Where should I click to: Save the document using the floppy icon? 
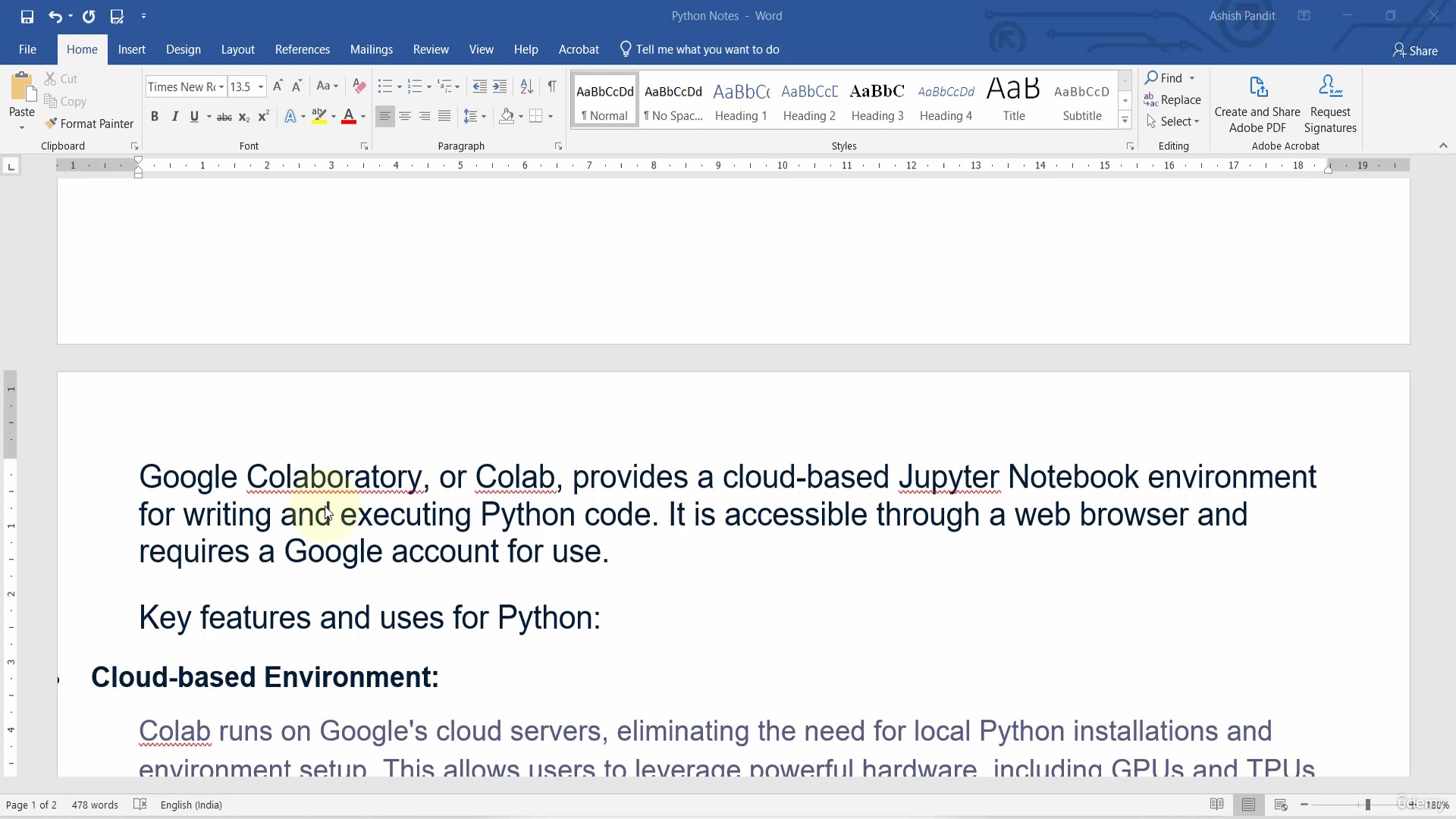[x=27, y=16]
